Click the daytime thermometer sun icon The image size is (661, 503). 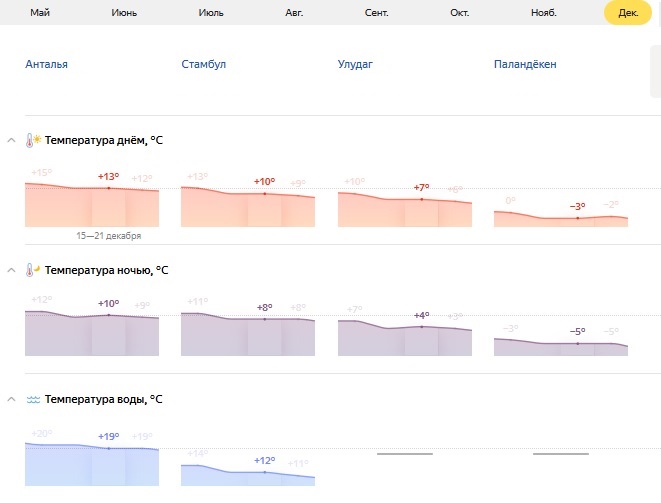click(33, 140)
